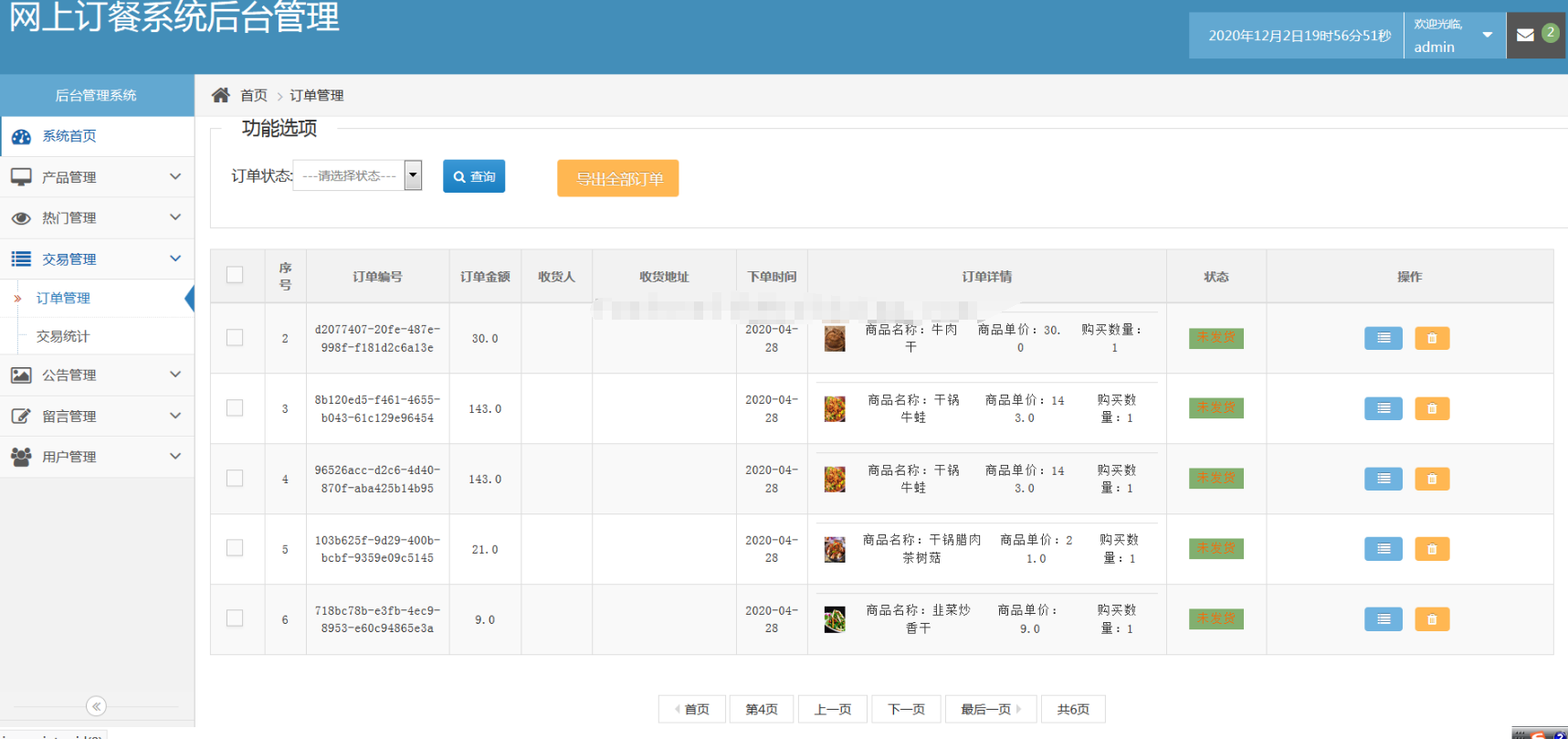Open the 订单状态 status dropdown
1568x739 pixels.
tap(357, 175)
